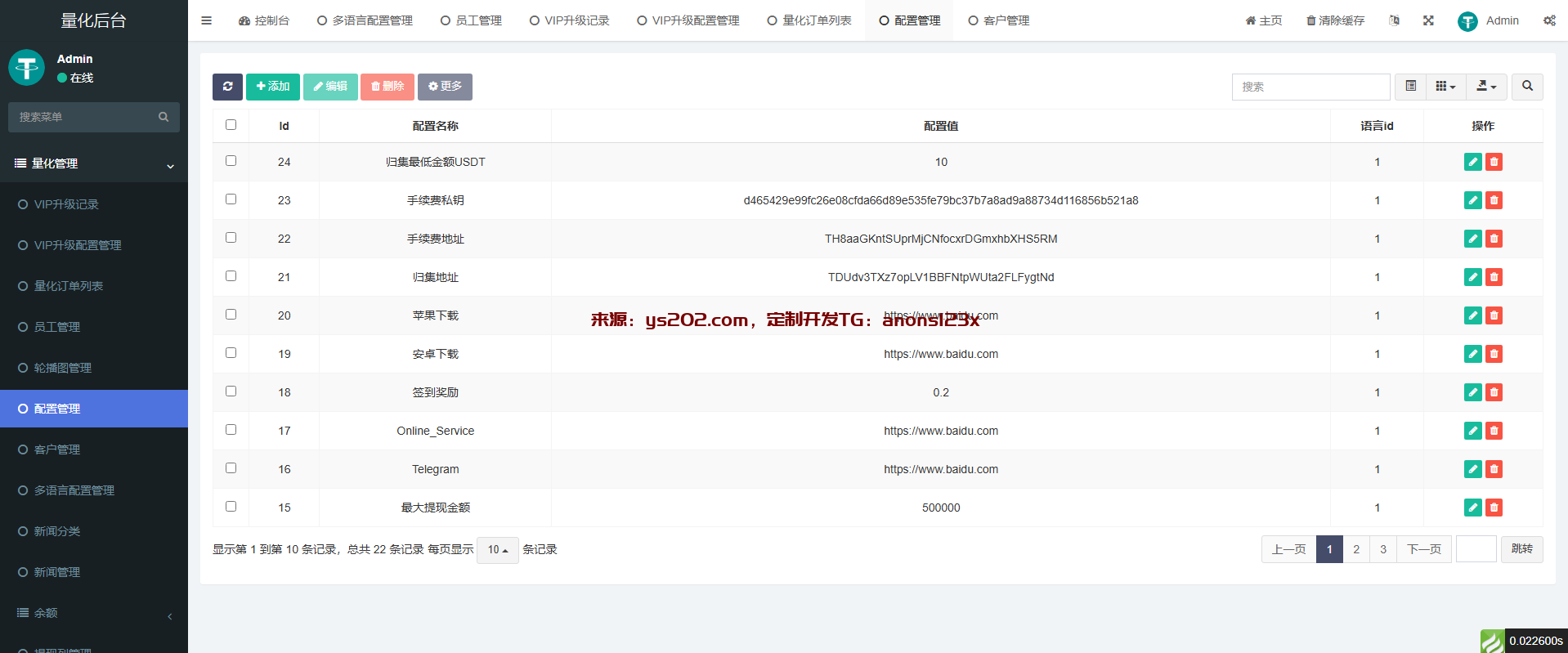This screenshot has height=653, width=1568.
Task: Click the magnifier search button beside export
Action: click(1526, 87)
